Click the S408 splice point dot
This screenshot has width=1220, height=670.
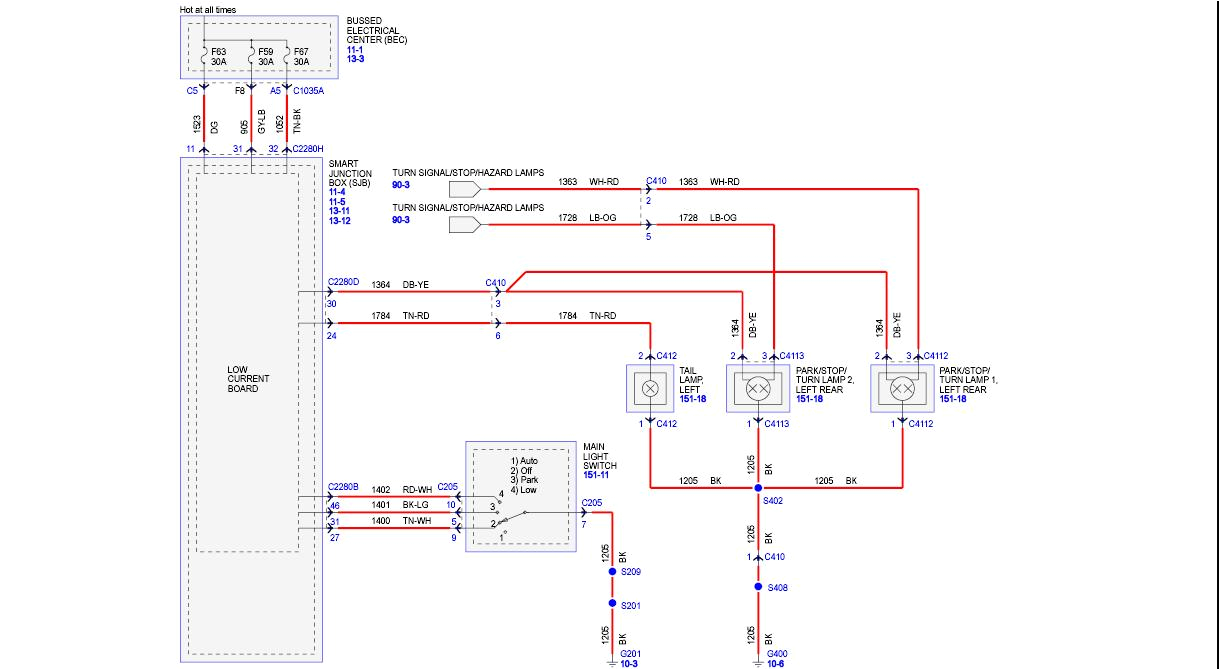point(758,587)
